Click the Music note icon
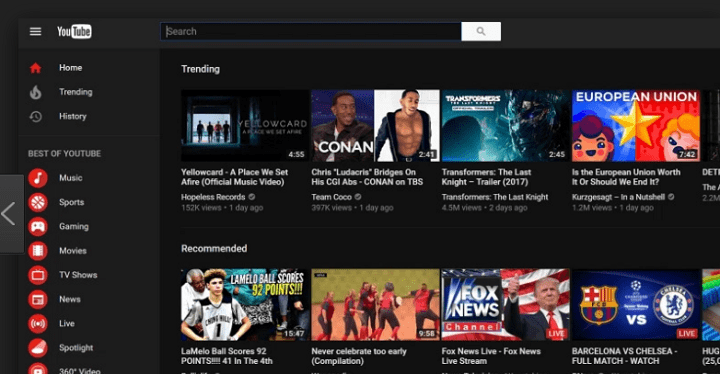The height and width of the screenshot is (374, 720). click(38, 178)
